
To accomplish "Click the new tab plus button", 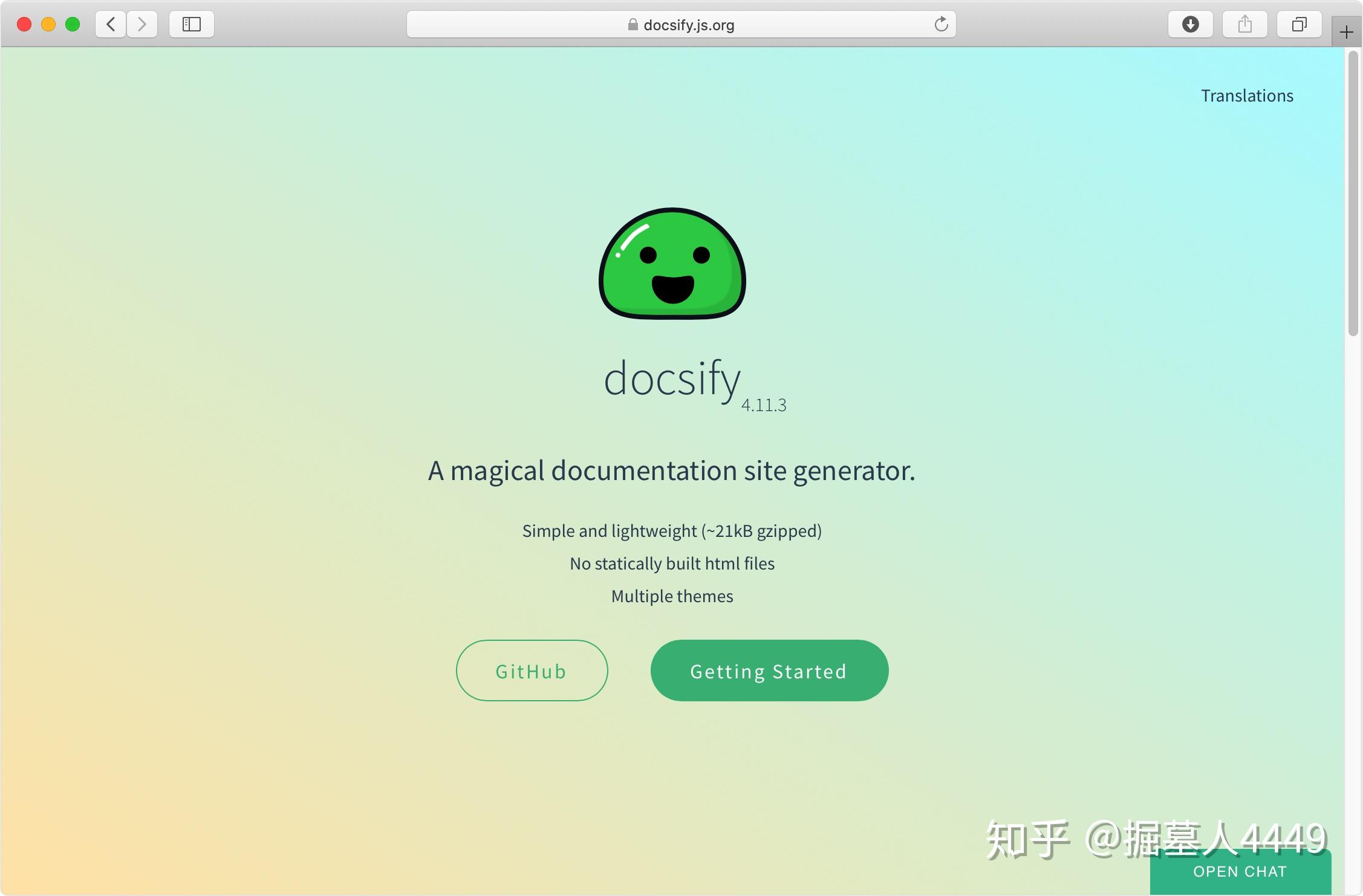I will (1345, 32).
